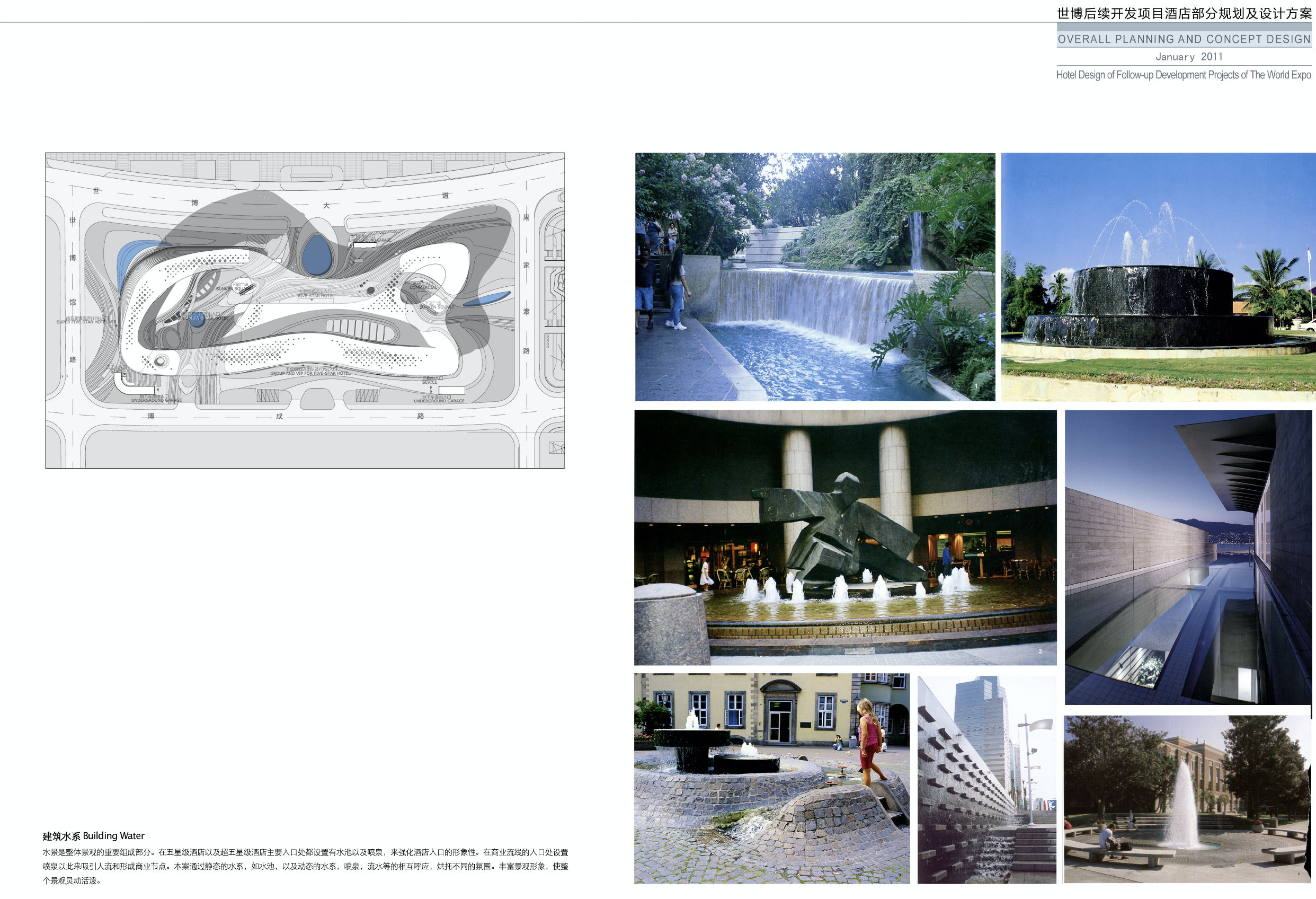The height and width of the screenshot is (899, 1316).
Task: Click the small blue lens-shaped pool at plan's right
Action: tap(487, 299)
